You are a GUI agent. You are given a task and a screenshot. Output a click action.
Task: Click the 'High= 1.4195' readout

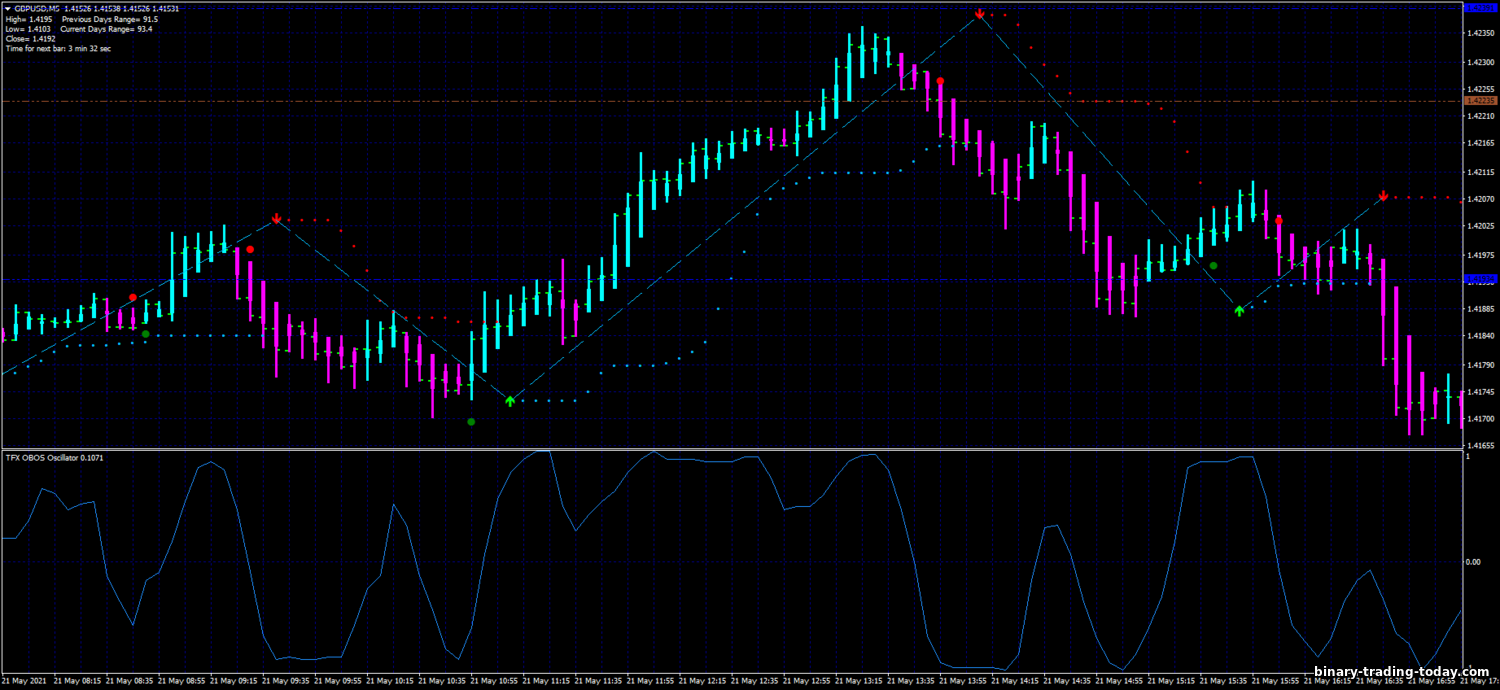click(x=28, y=19)
